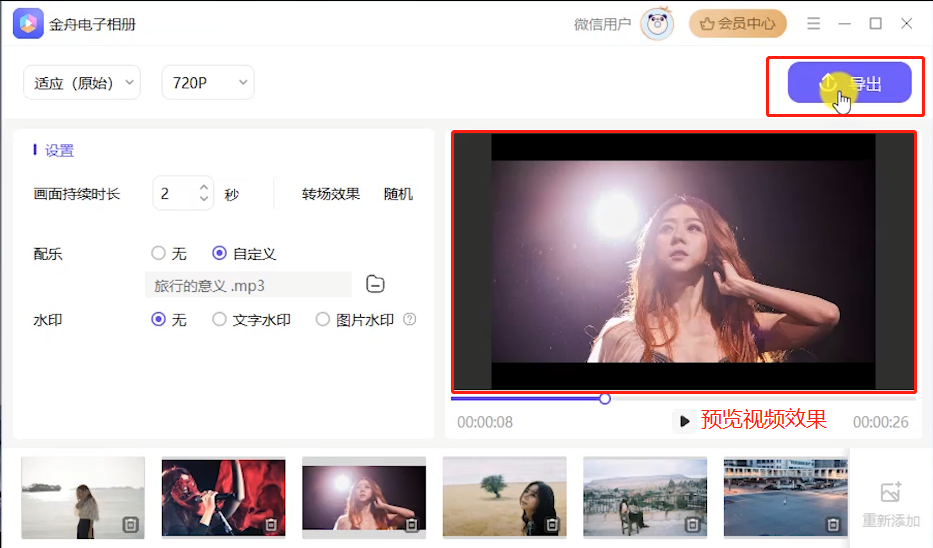Select the beach woman photo thumbnail

click(x=83, y=497)
